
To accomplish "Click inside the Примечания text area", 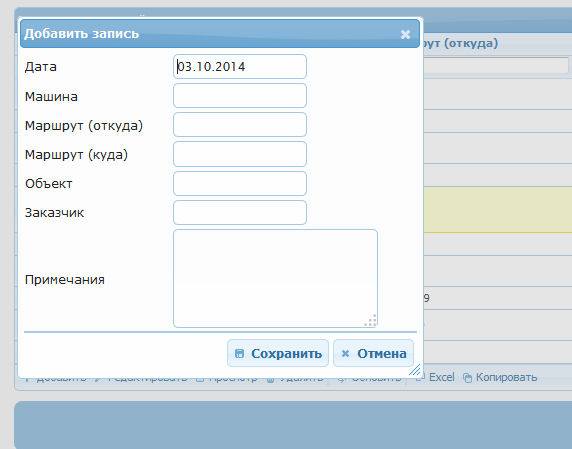I will click(x=275, y=278).
